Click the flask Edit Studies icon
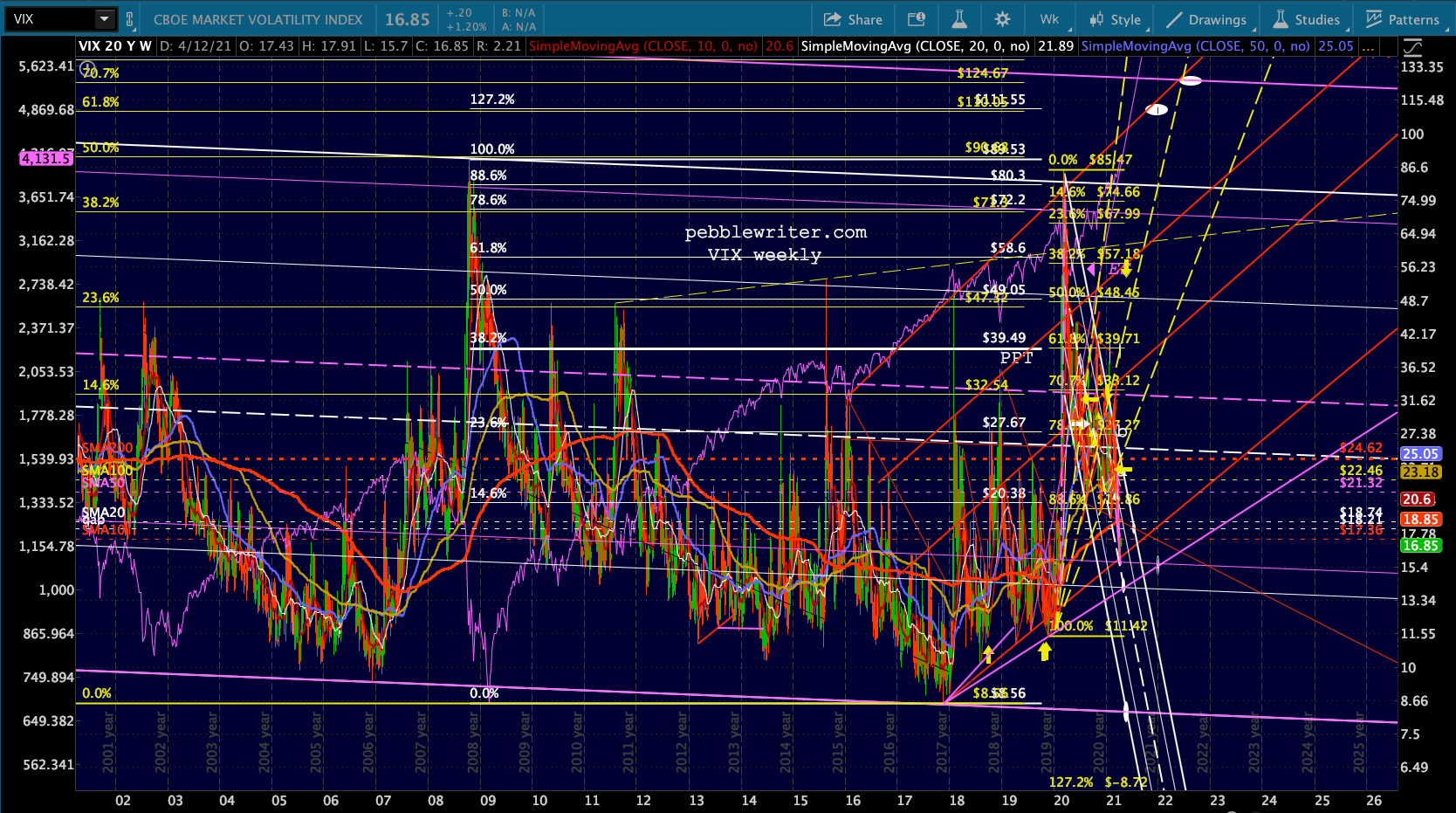The height and width of the screenshot is (813, 1456). (958, 19)
